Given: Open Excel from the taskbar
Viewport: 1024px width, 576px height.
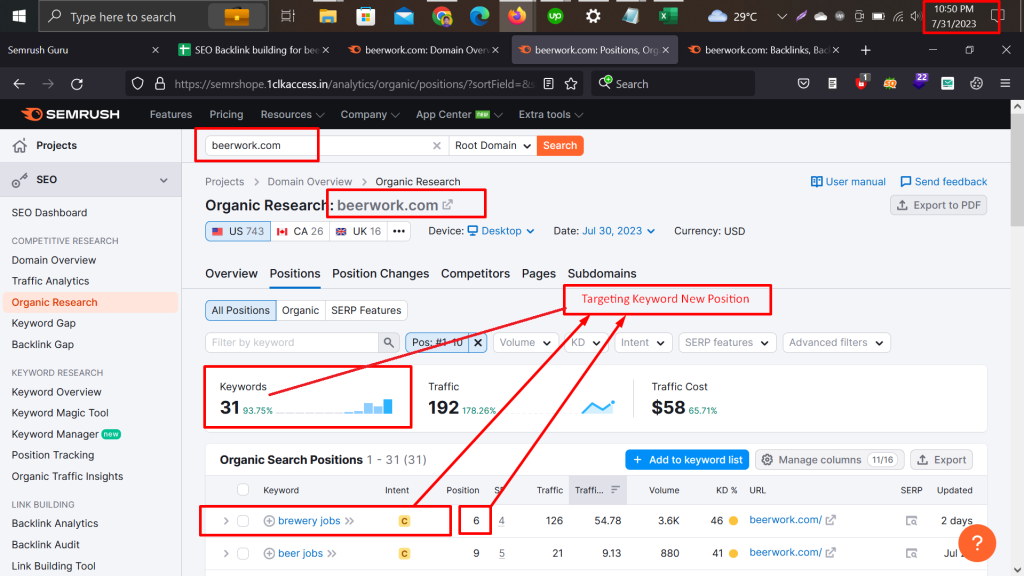Looking at the screenshot, I should point(668,16).
